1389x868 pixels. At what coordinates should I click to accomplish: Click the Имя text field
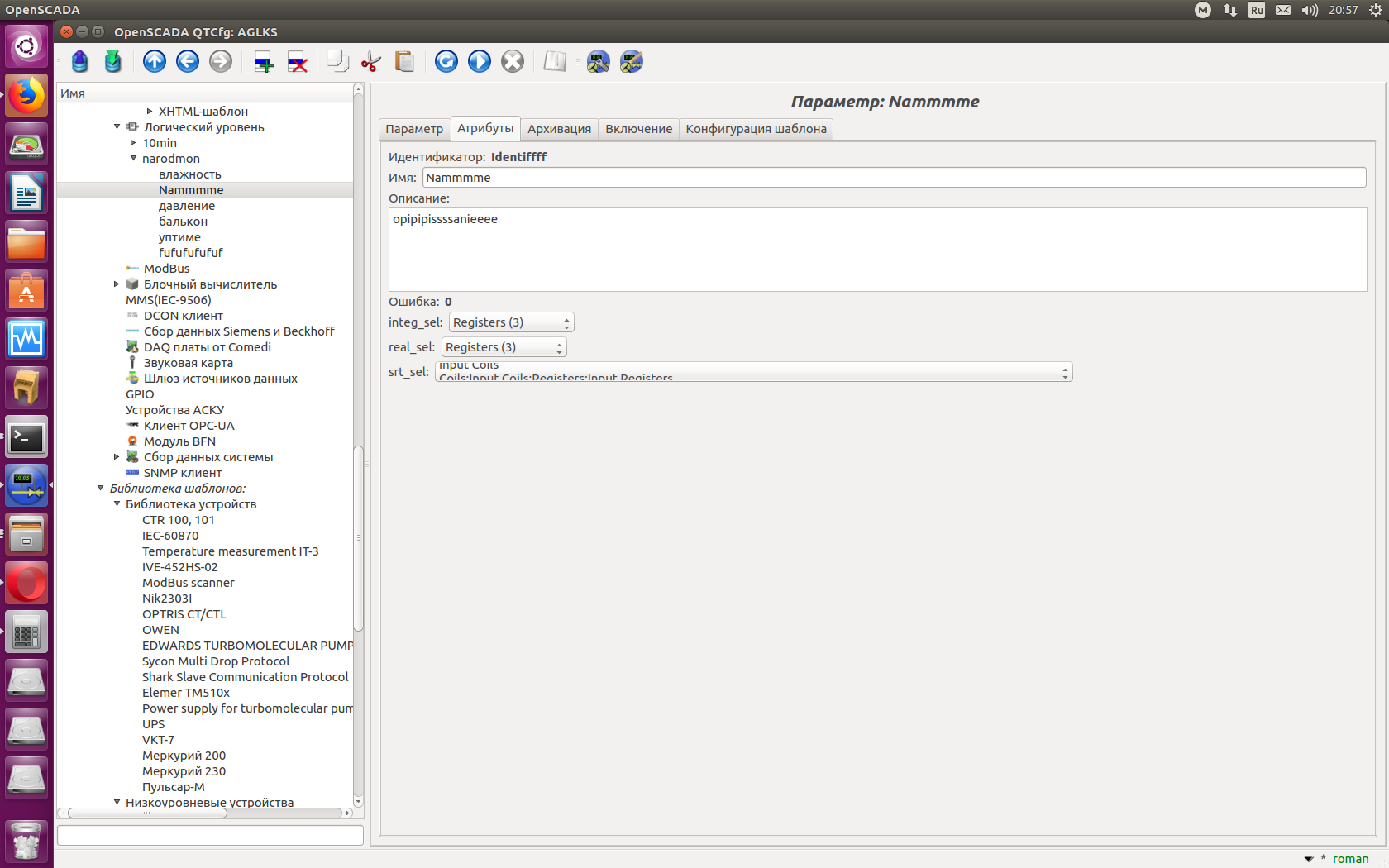(x=893, y=178)
